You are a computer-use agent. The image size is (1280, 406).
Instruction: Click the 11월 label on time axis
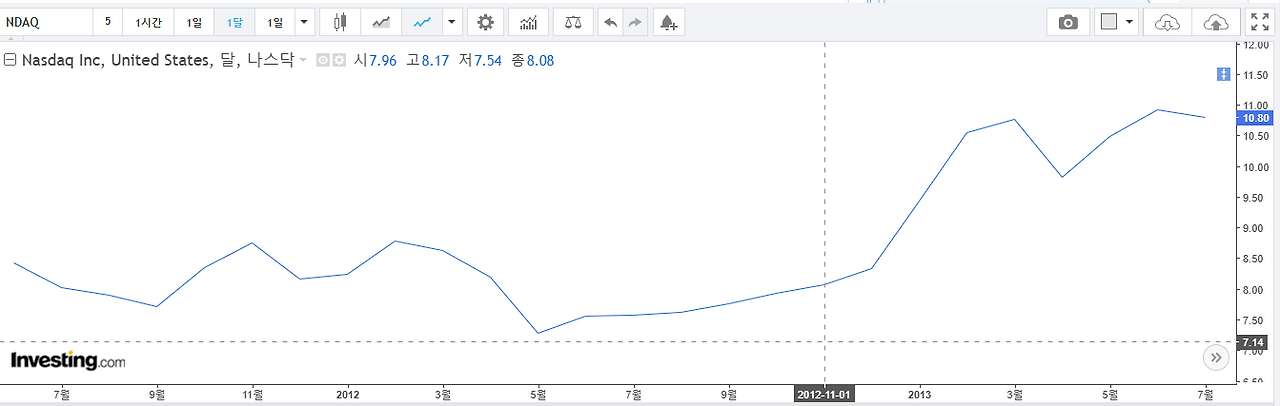[x=252, y=394]
